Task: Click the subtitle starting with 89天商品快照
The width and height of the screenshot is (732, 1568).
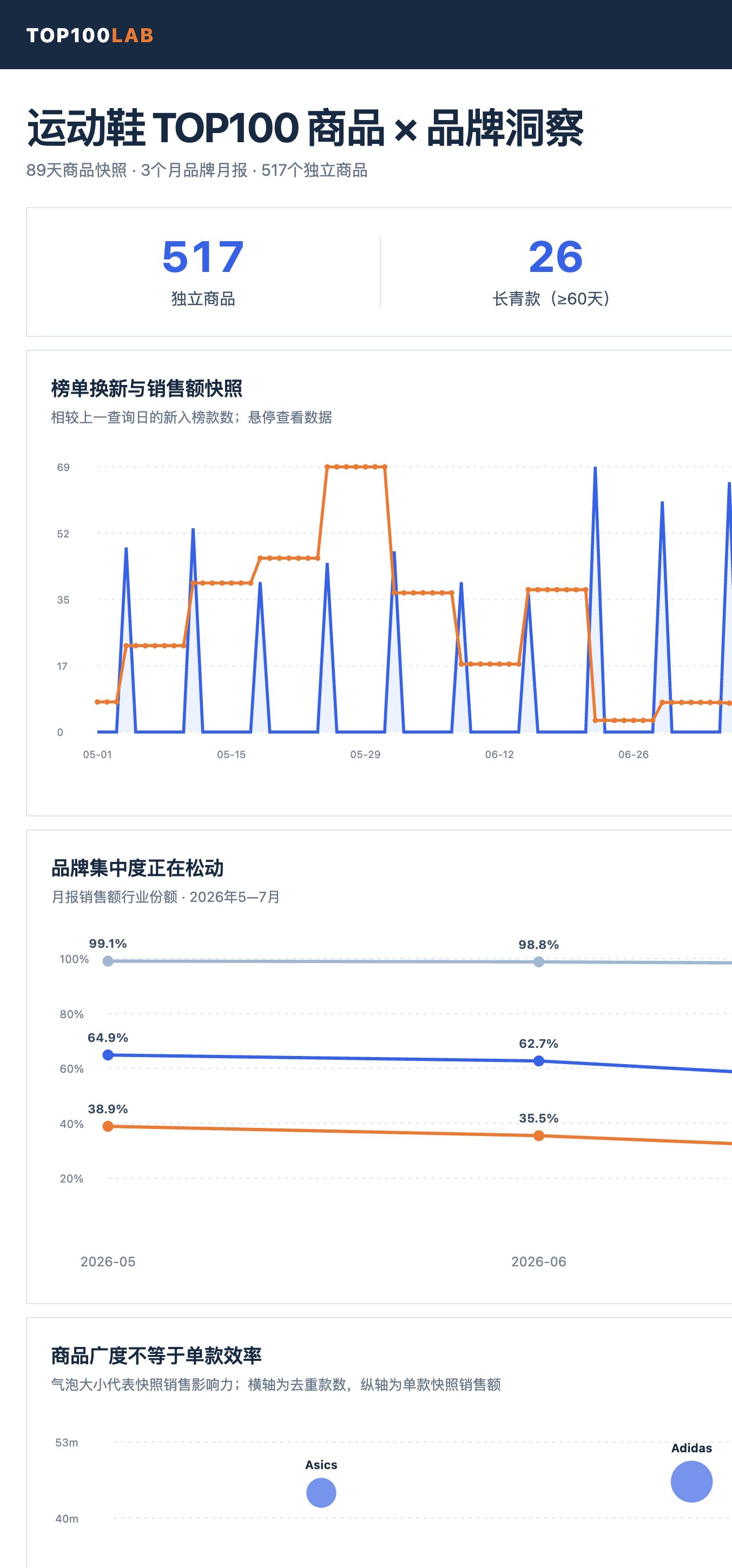Action: point(197,170)
